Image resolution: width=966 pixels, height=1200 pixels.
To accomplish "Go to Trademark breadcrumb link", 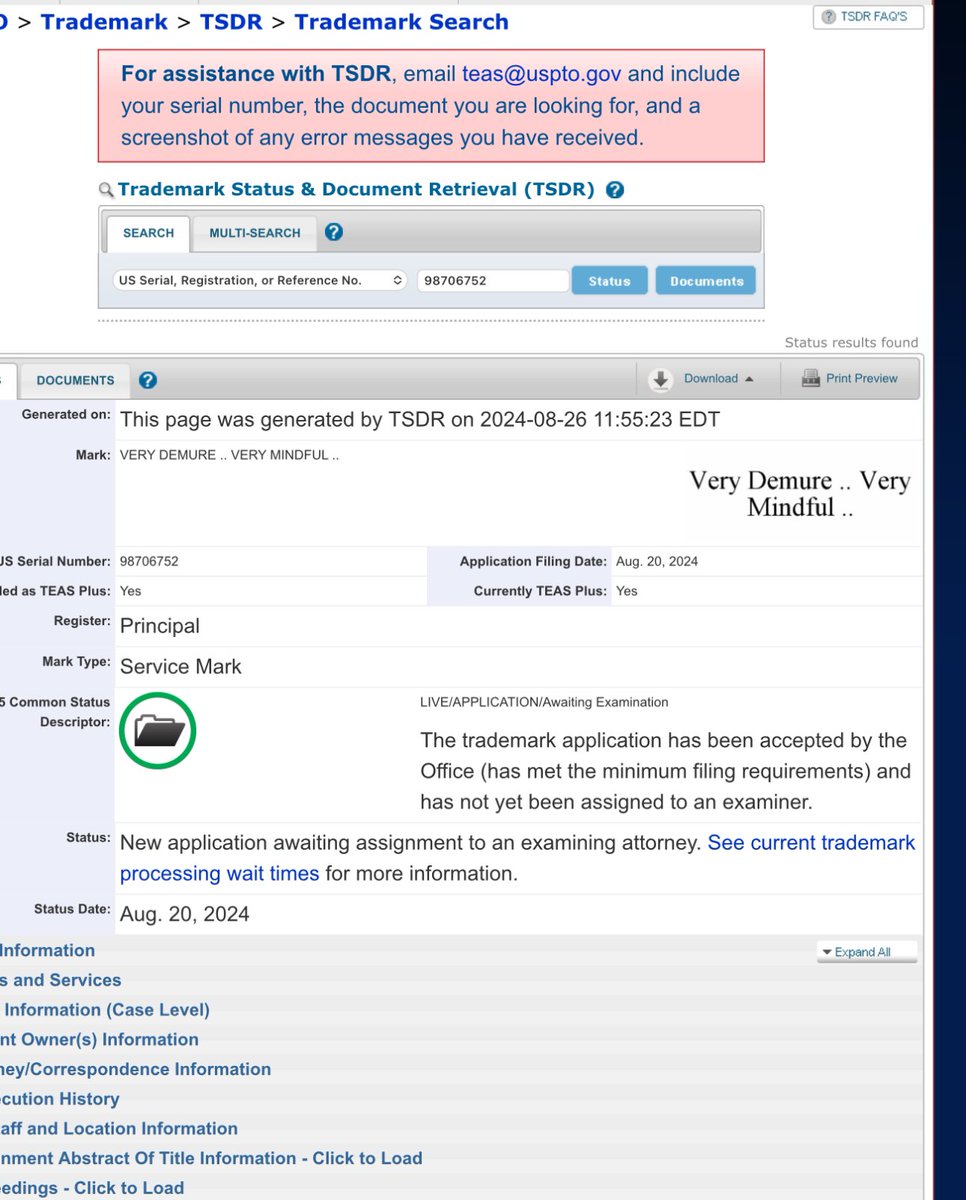I will (104, 22).
